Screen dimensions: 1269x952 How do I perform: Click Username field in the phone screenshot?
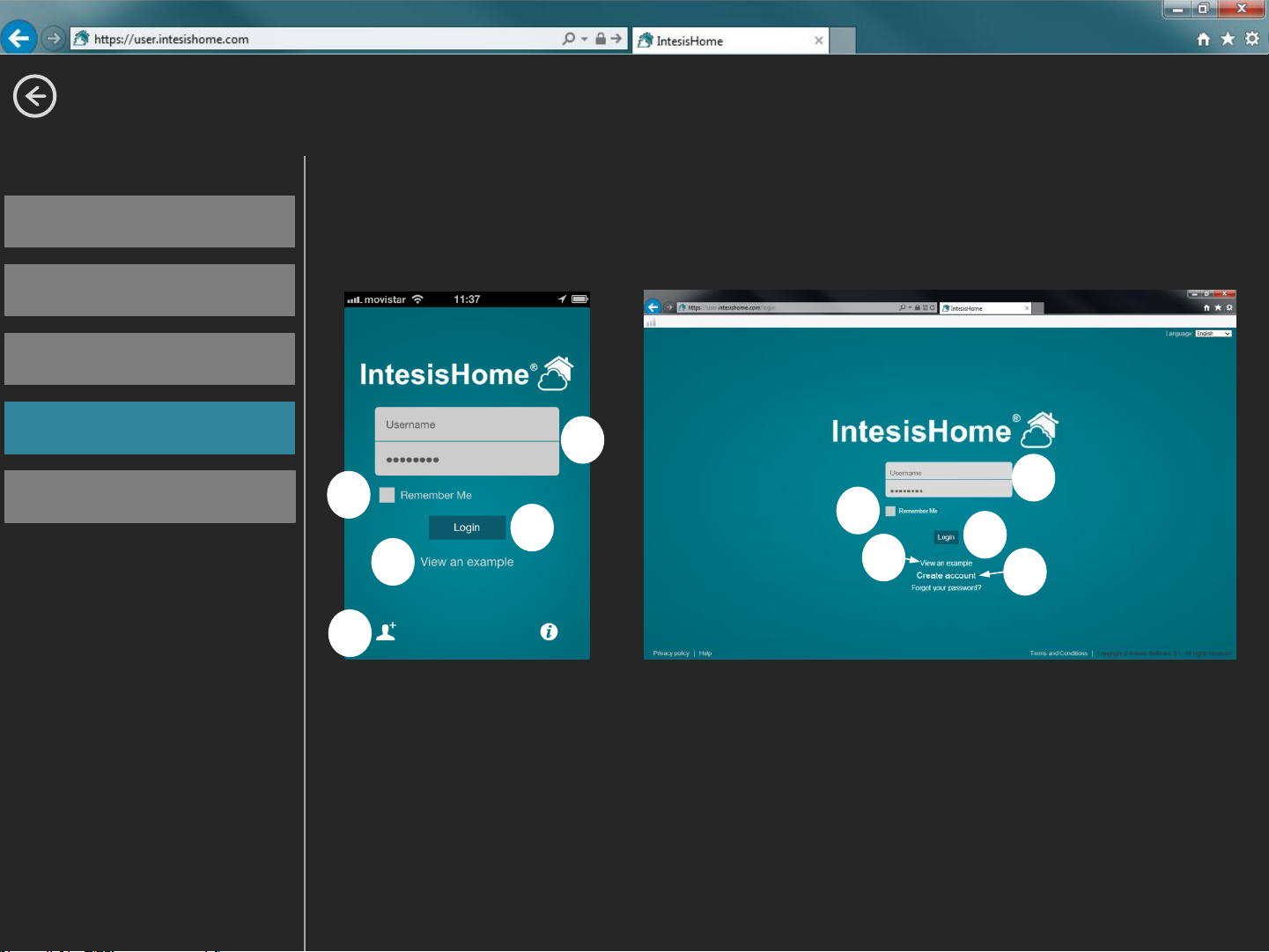pyautogui.click(x=467, y=424)
